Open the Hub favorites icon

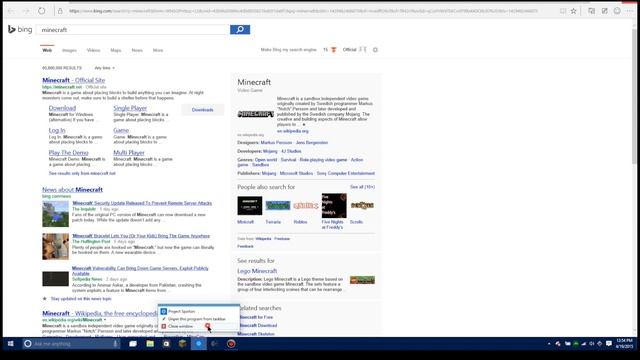[x=591, y=11]
